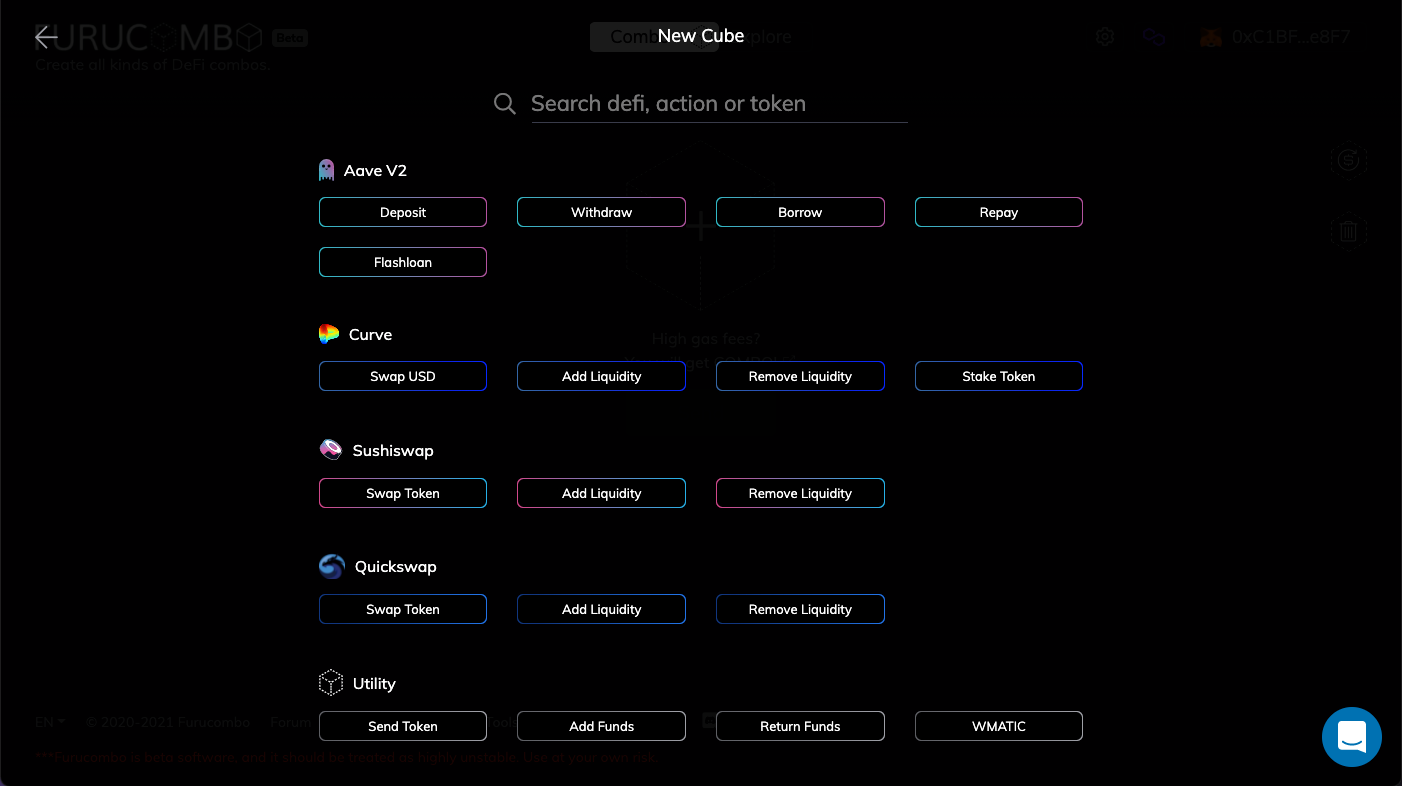The image size is (1402, 786).
Task: Select Sushiswap Remove Liquidity
Action: pyautogui.click(x=800, y=493)
